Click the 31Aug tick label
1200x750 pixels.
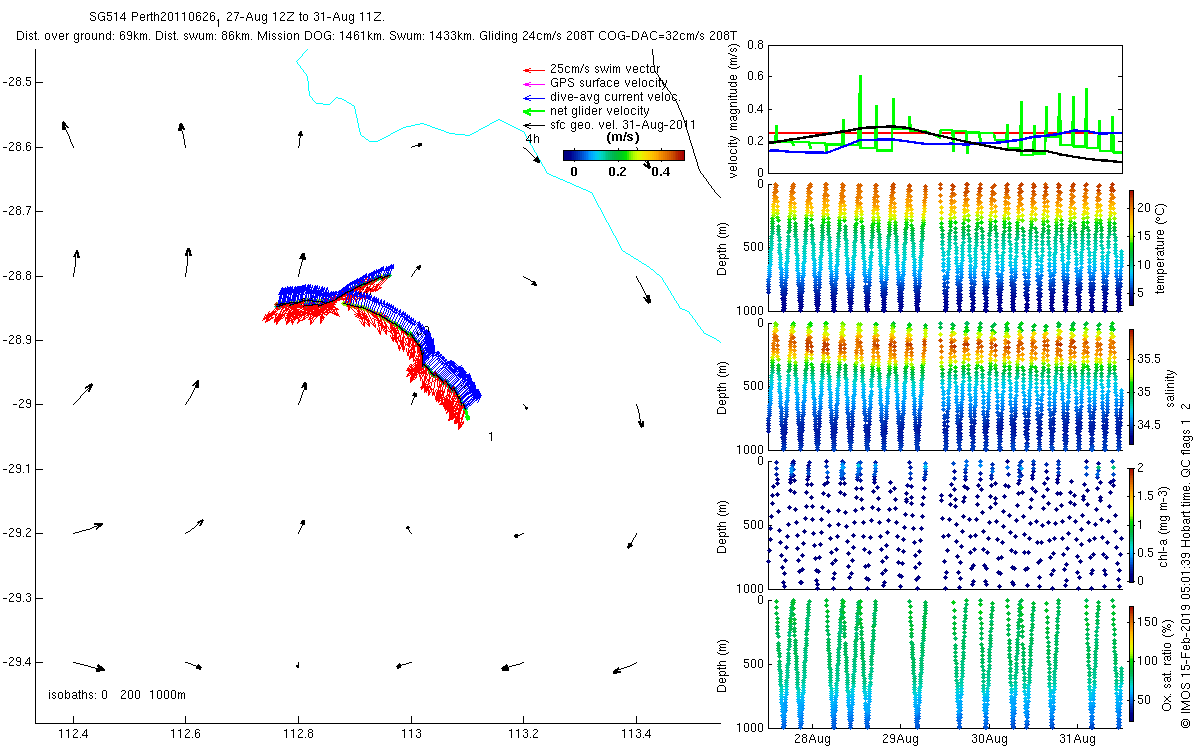point(1076,739)
